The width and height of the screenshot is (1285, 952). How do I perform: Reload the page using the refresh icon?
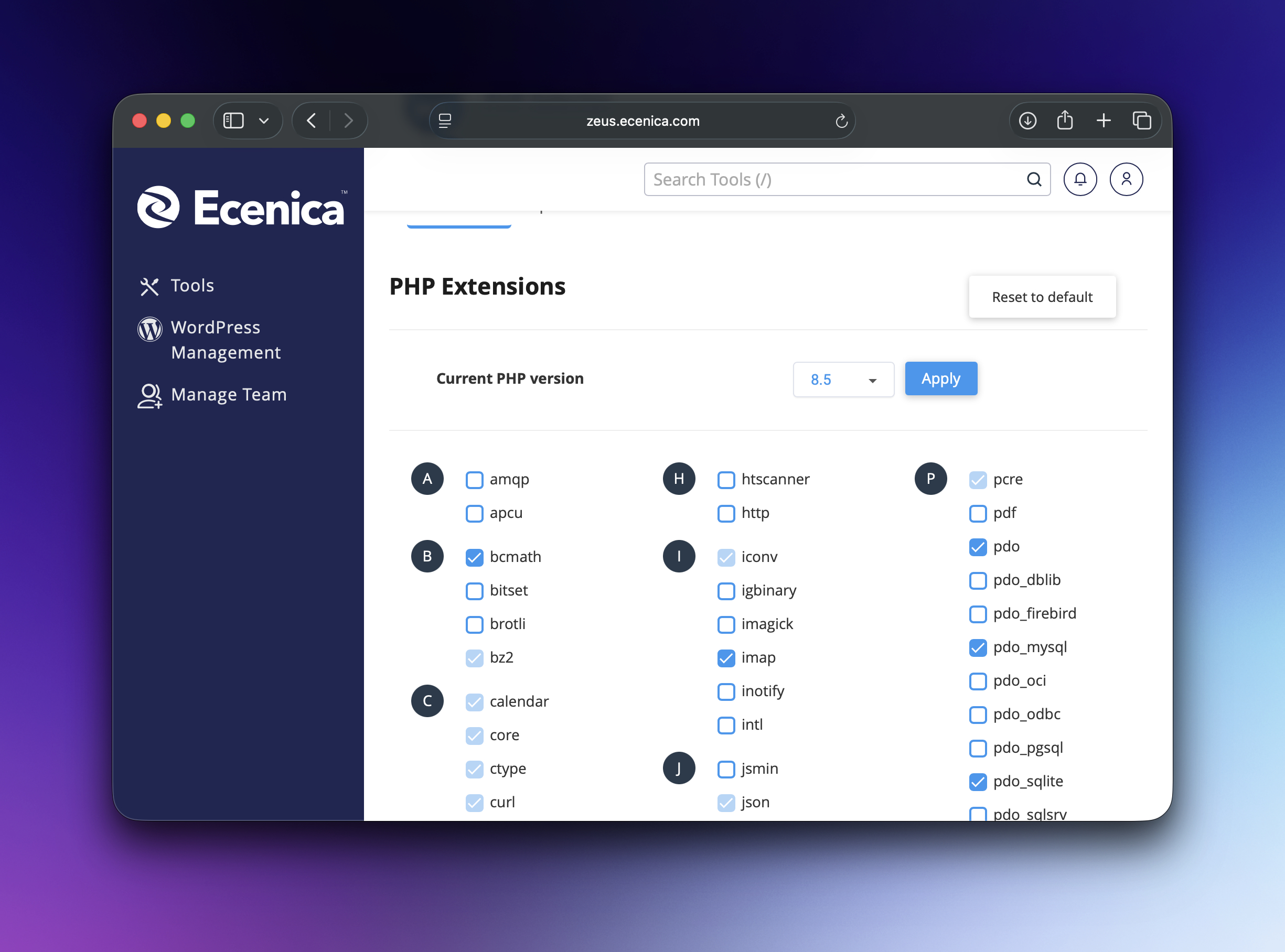pyautogui.click(x=841, y=121)
